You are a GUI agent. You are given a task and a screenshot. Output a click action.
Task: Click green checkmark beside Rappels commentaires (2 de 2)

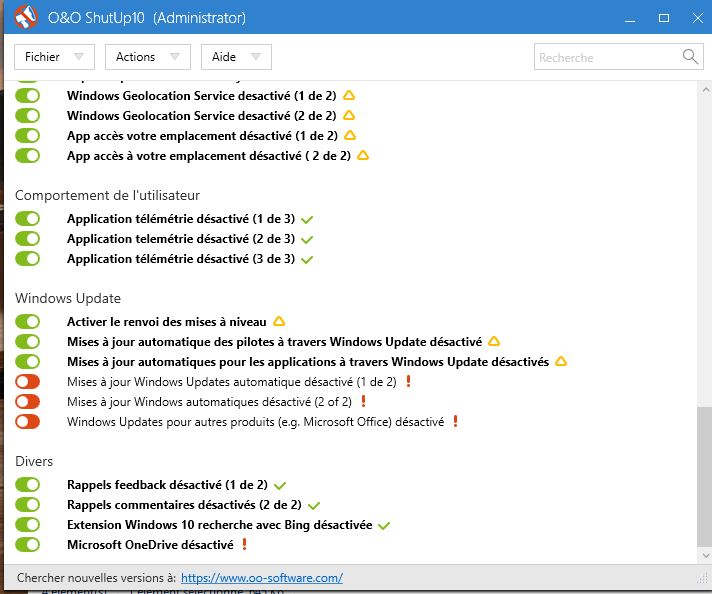[x=314, y=506]
